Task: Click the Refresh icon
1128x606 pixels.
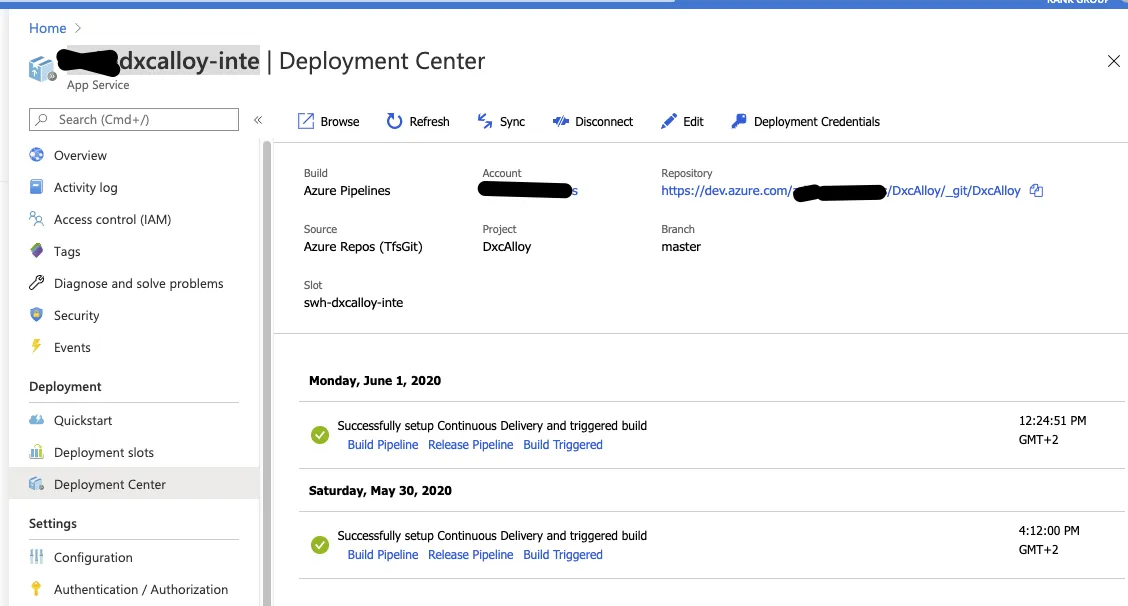Action: [x=394, y=121]
